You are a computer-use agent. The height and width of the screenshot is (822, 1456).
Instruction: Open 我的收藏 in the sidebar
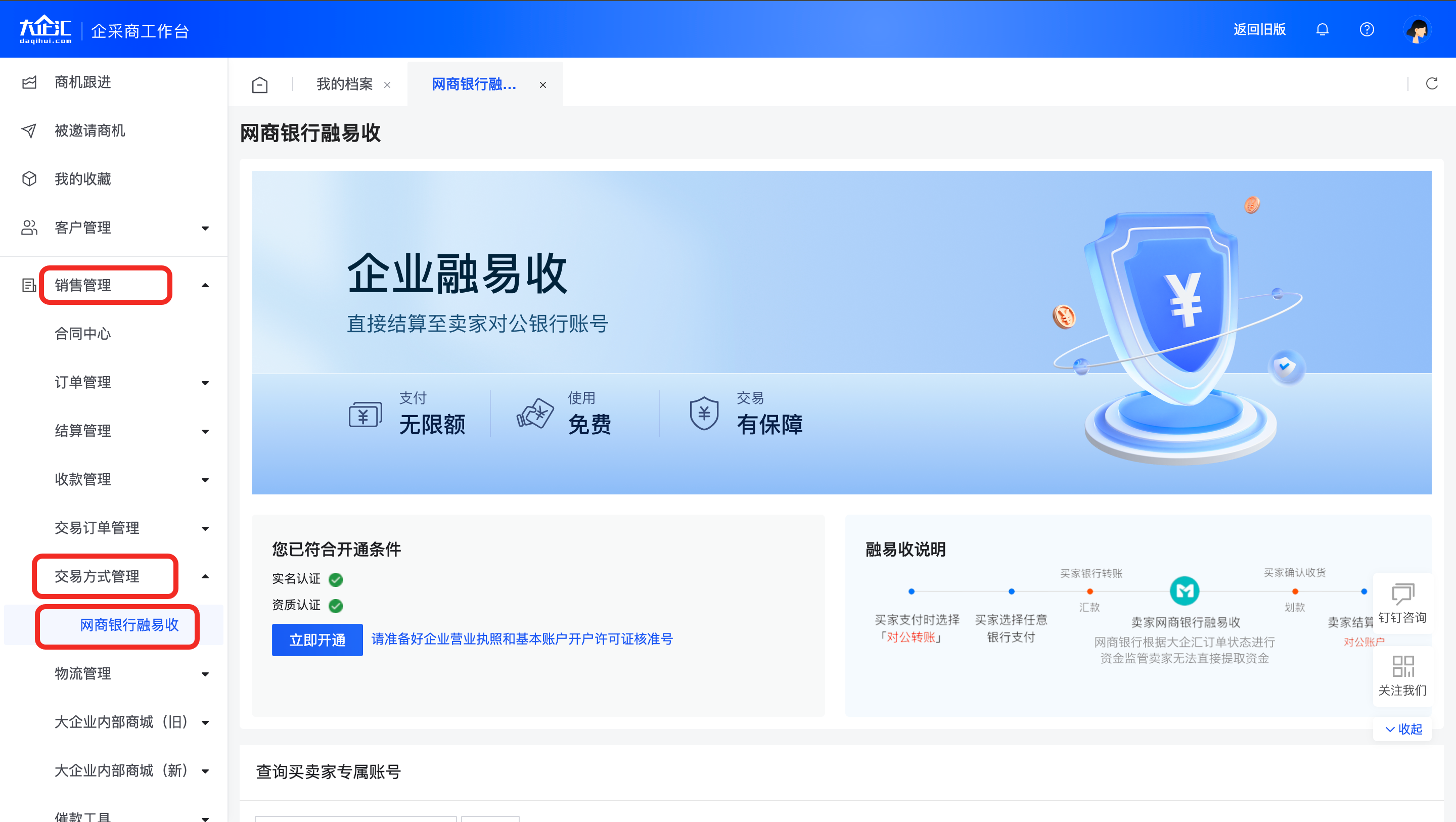[82, 179]
